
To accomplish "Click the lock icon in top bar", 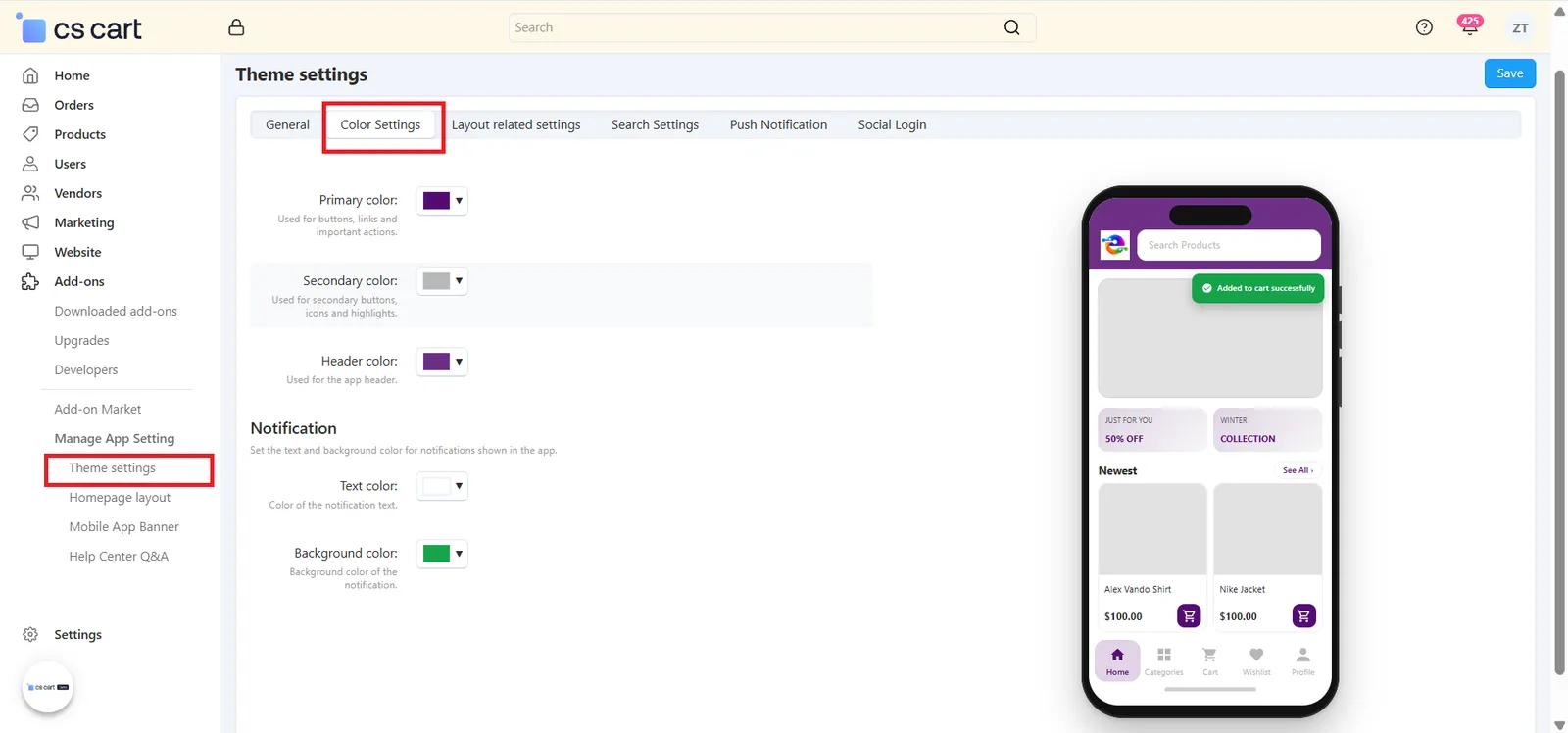I will point(236,27).
